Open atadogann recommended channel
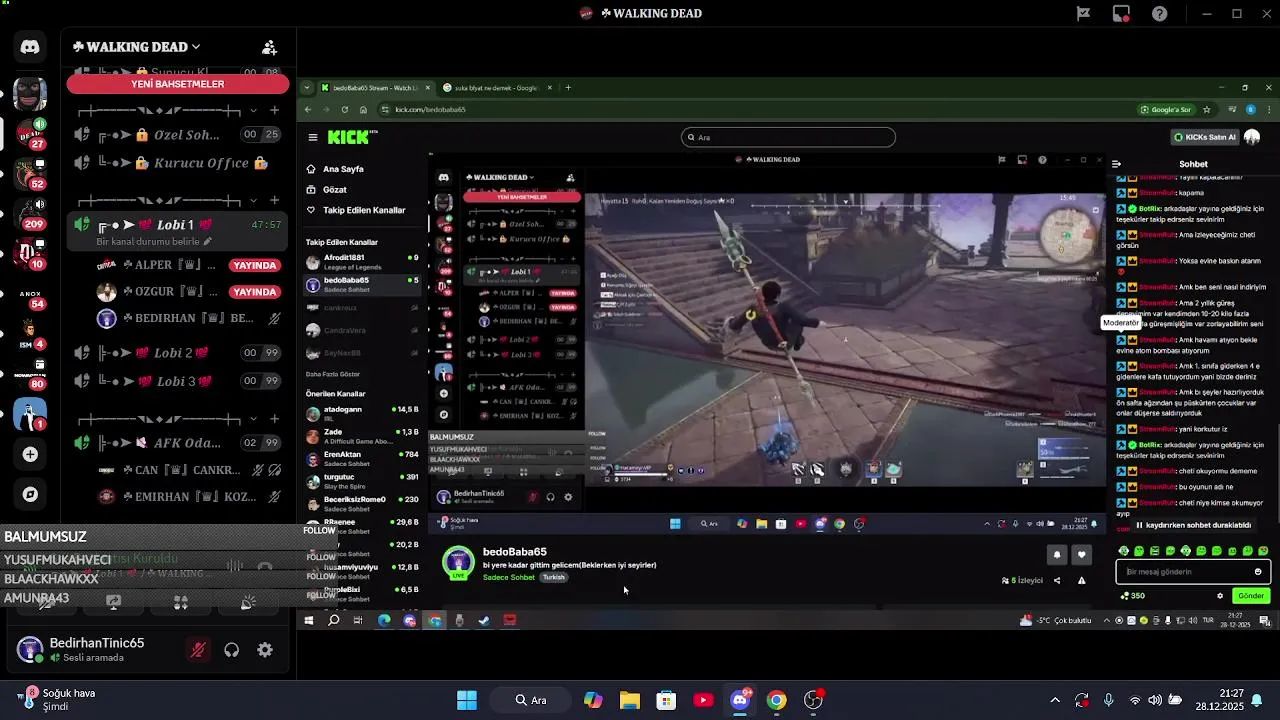1280x720 pixels. coord(363,414)
